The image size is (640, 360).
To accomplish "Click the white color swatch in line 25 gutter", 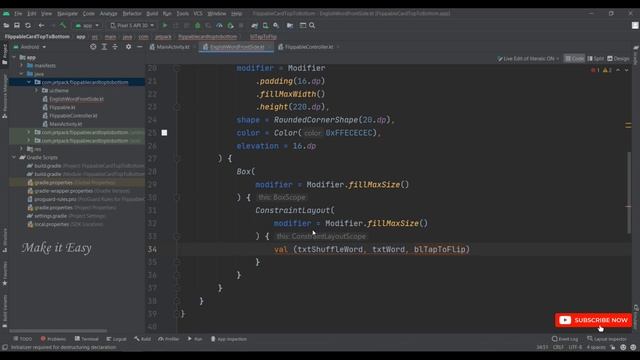I will 164,133.
